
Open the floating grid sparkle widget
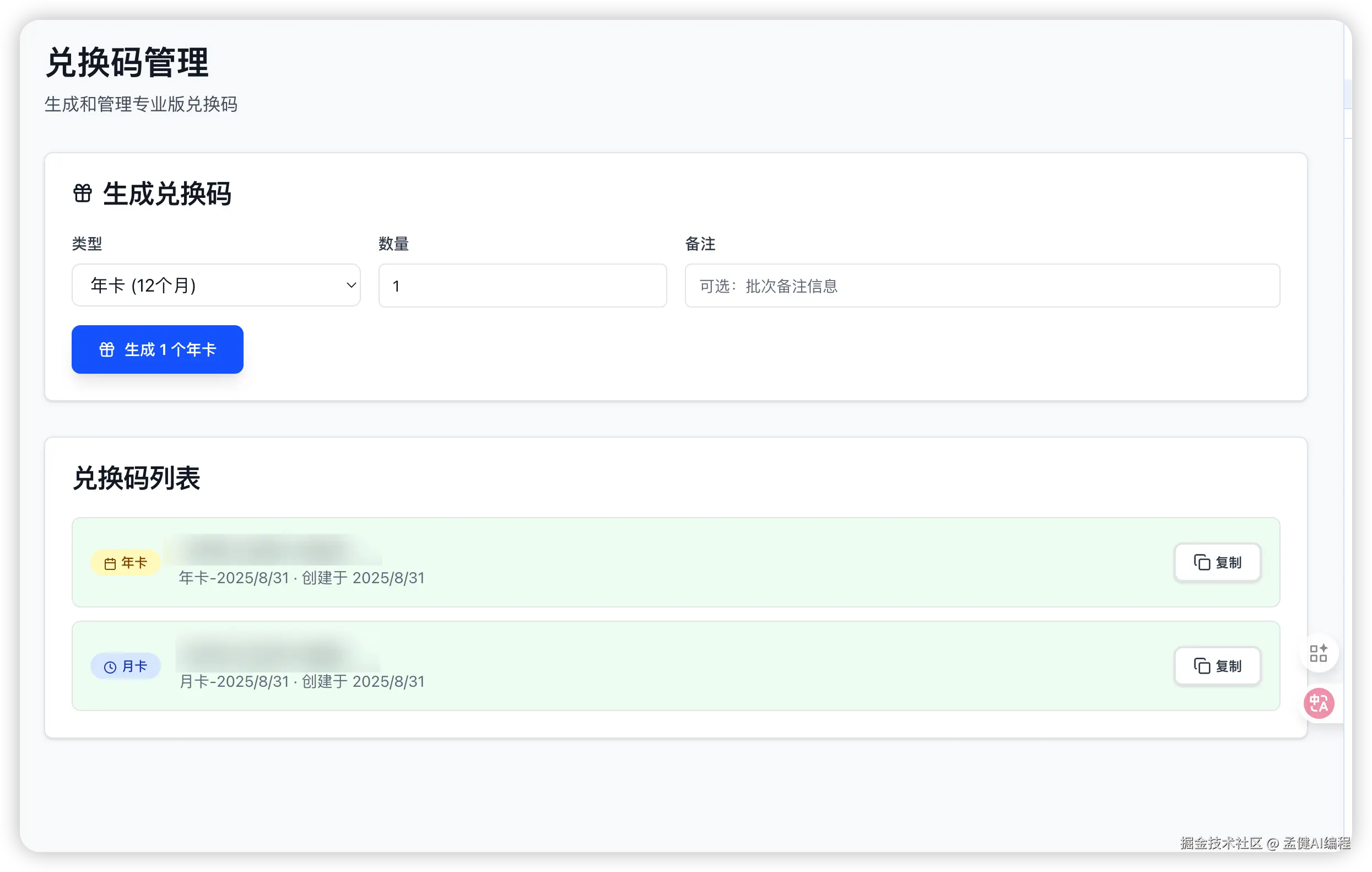(x=1318, y=653)
